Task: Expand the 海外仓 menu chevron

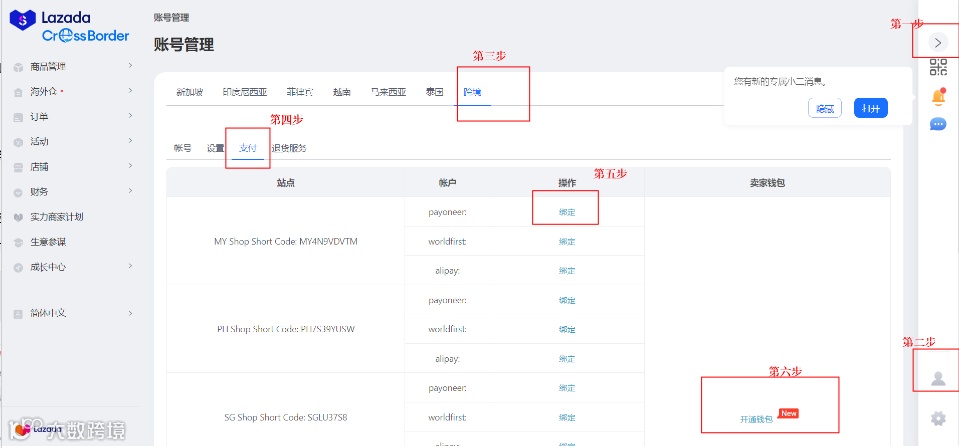Action: coord(130,91)
